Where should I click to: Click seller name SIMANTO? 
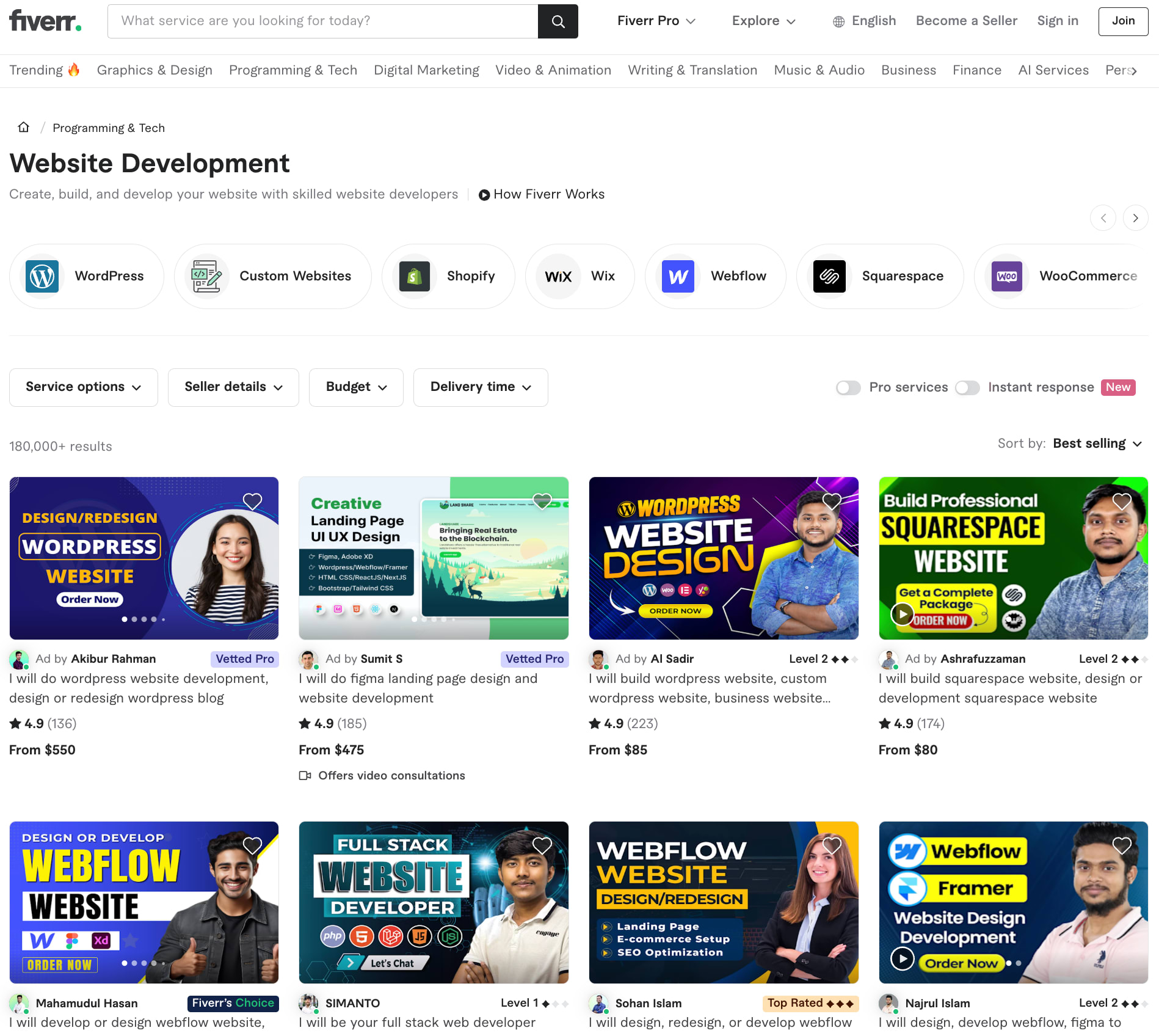(352, 1003)
